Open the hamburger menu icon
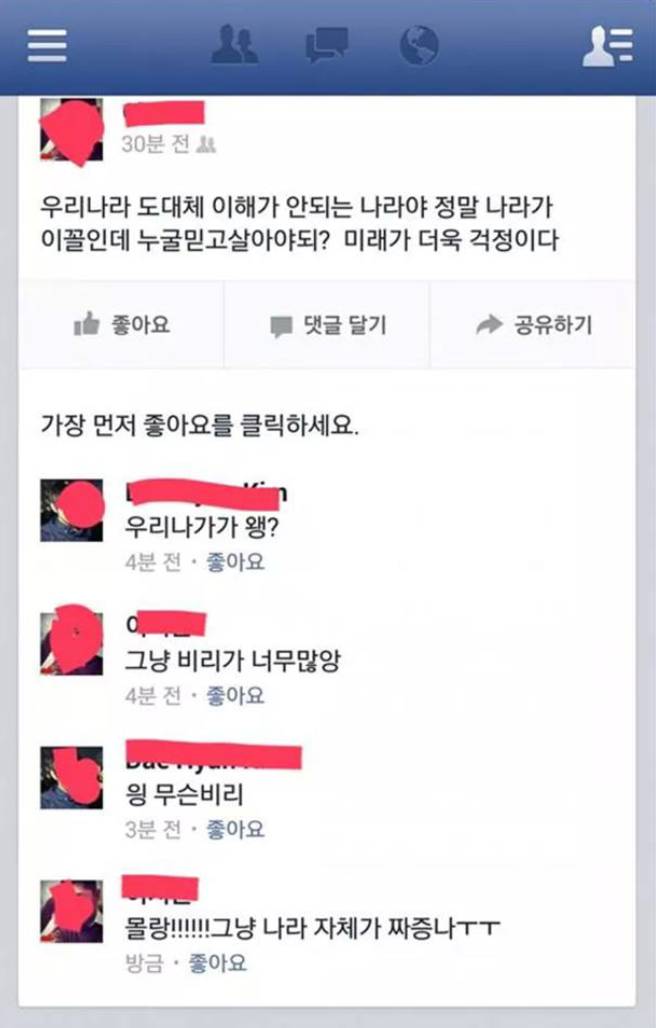 [x=47, y=46]
